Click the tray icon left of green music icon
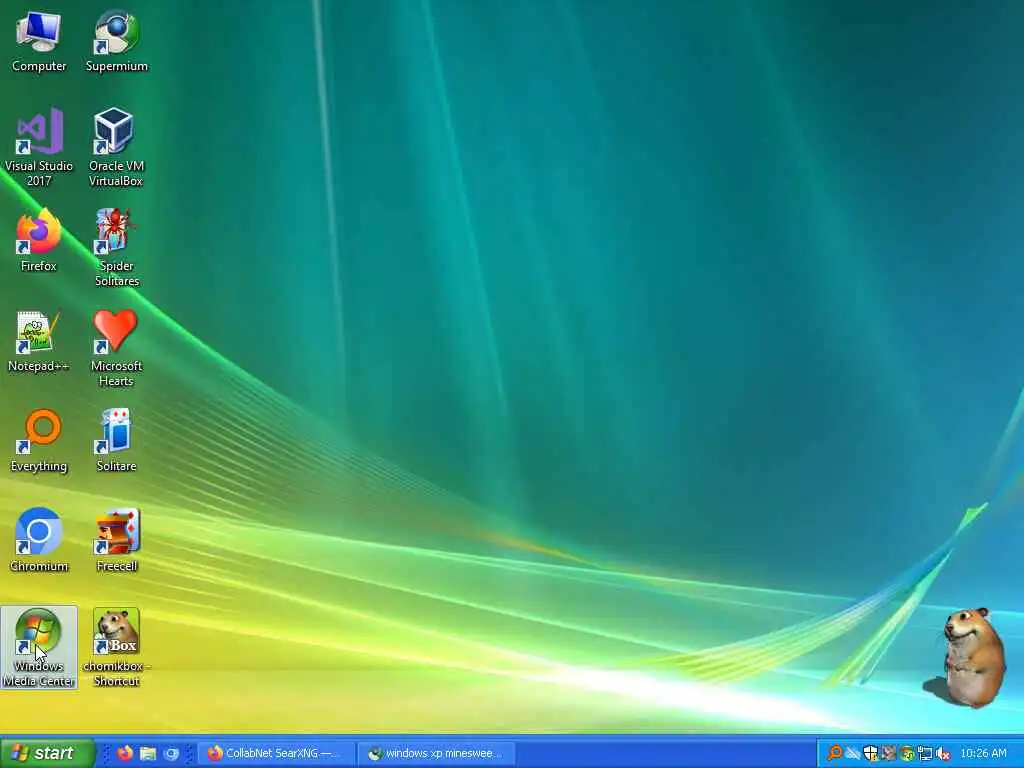Viewport: 1024px width, 768px height. point(889,753)
